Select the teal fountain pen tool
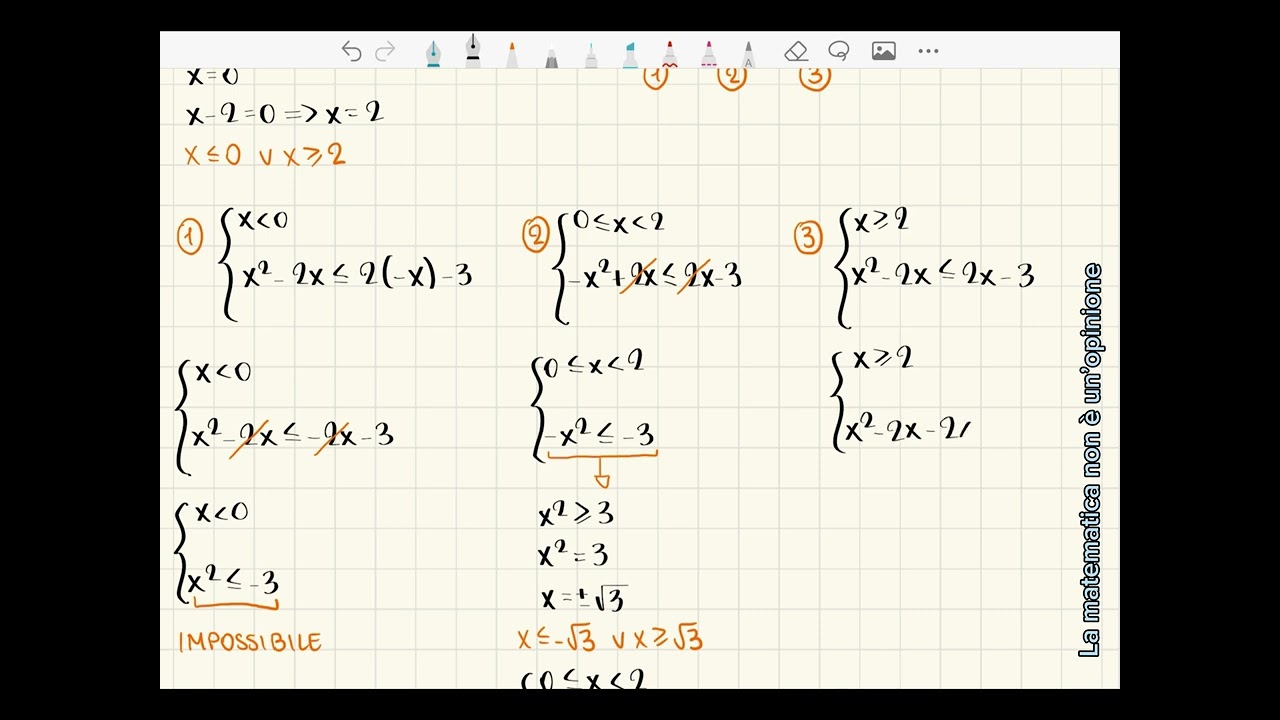Image resolution: width=1280 pixels, height=720 pixels. point(433,54)
